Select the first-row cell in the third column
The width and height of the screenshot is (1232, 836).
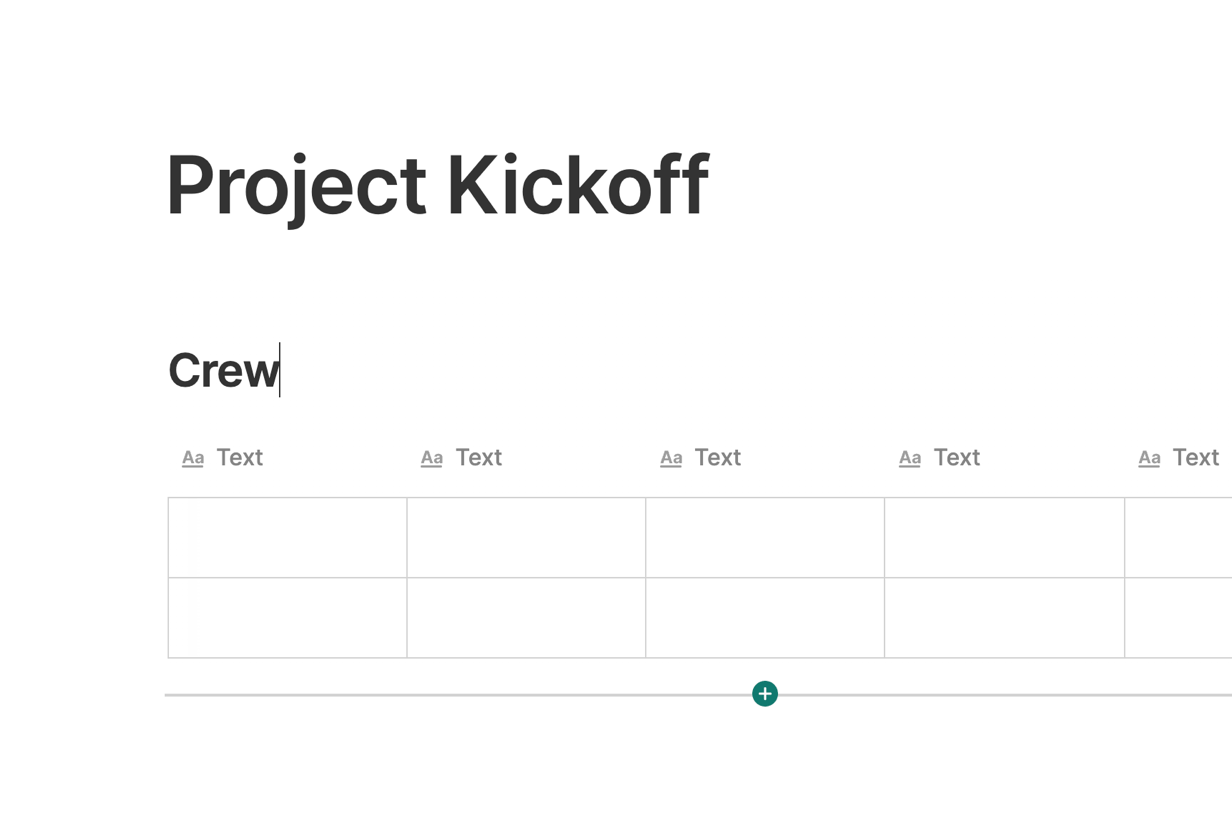click(766, 538)
